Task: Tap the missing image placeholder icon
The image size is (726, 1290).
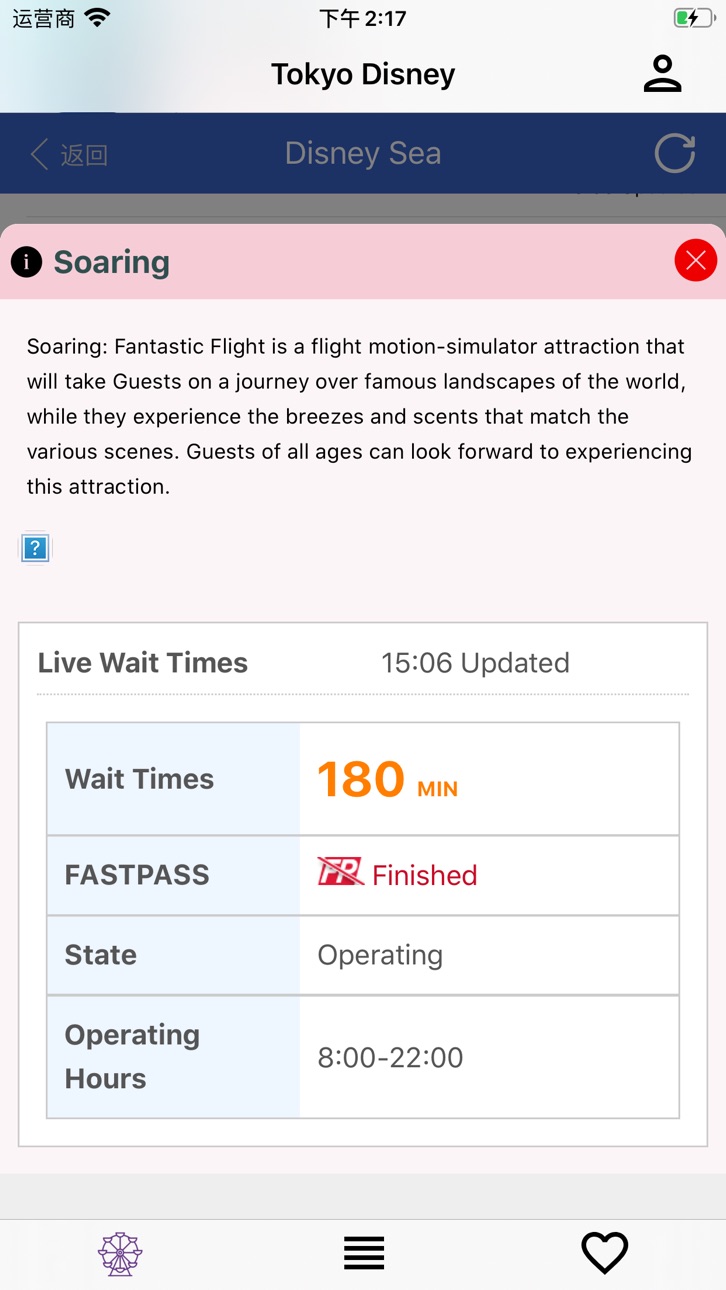Action: point(35,548)
